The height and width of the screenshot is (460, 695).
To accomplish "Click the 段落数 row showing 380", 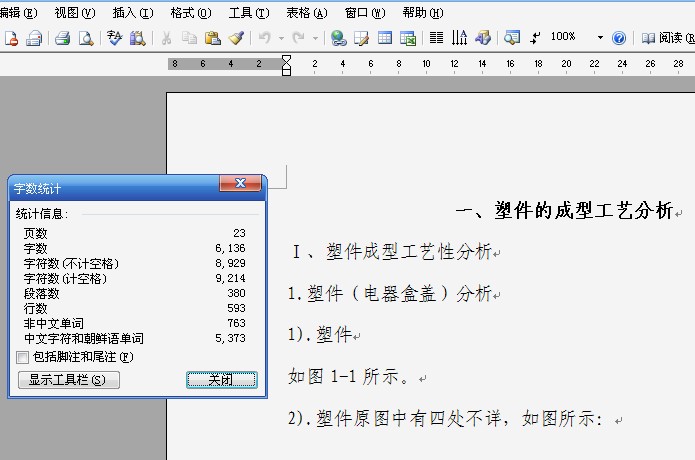I will coord(135,293).
